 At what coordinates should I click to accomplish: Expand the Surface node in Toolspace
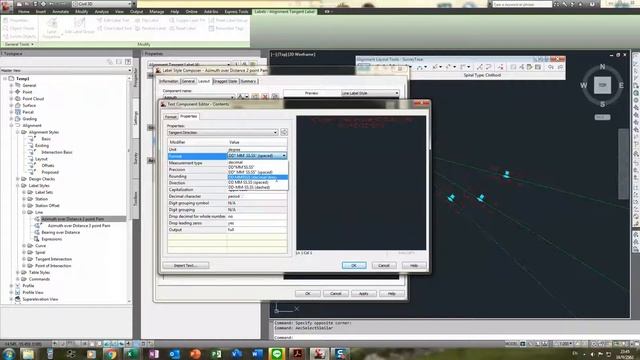(x=11, y=105)
